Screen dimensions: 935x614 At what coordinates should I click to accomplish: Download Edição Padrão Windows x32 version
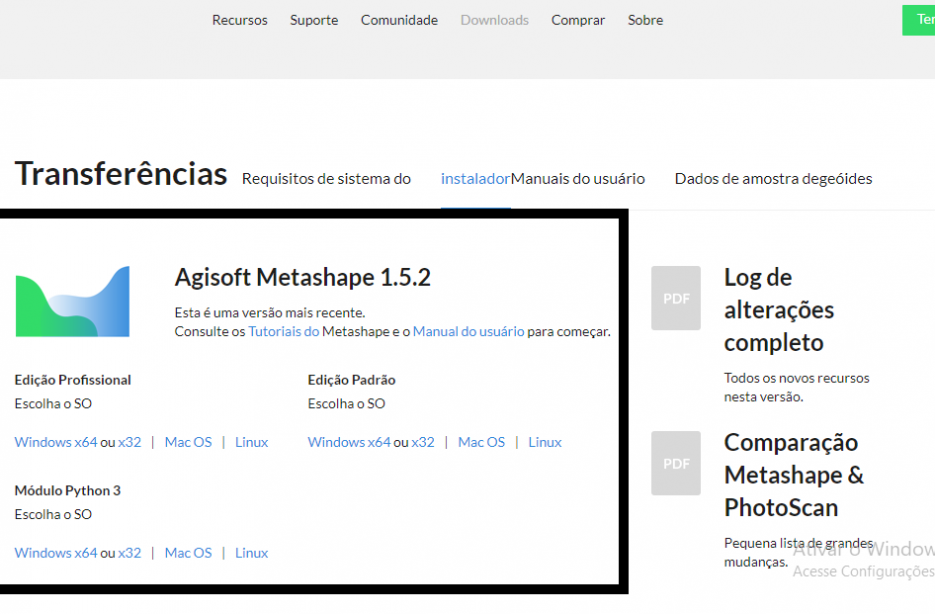click(423, 442)
